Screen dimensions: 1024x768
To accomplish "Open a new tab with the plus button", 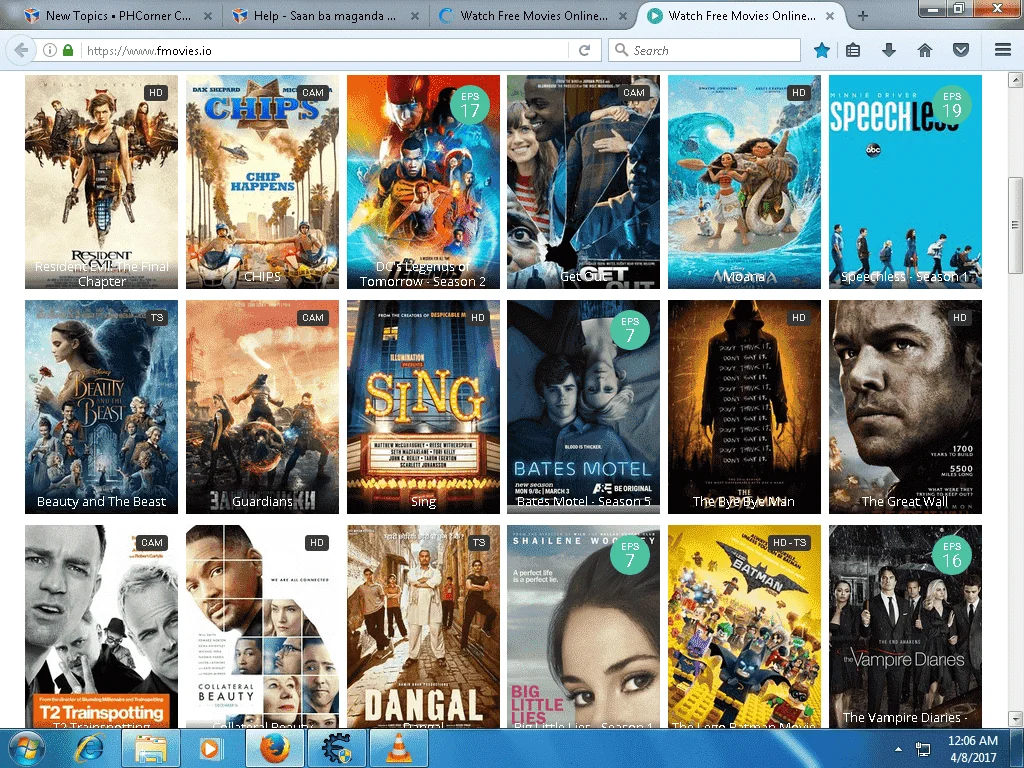I will point(863,16).
